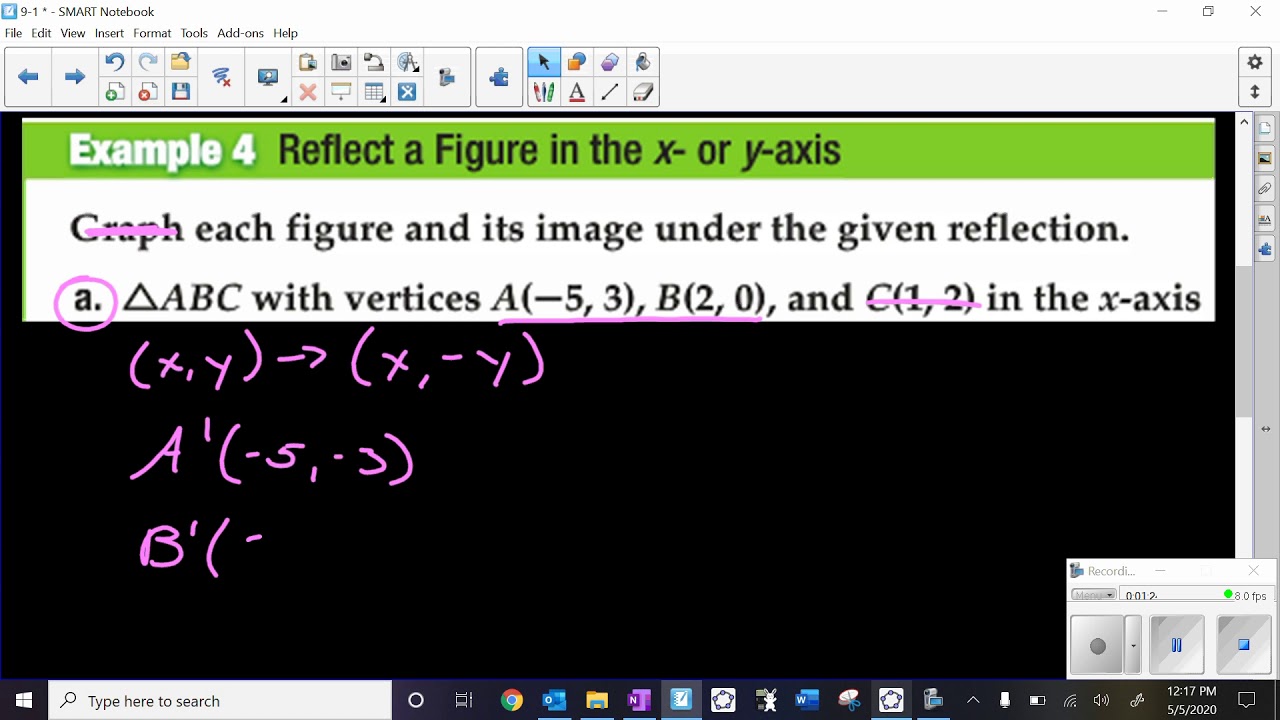1280x720 pixels.
Task: Open Word from taskbar
Action: 807,700
